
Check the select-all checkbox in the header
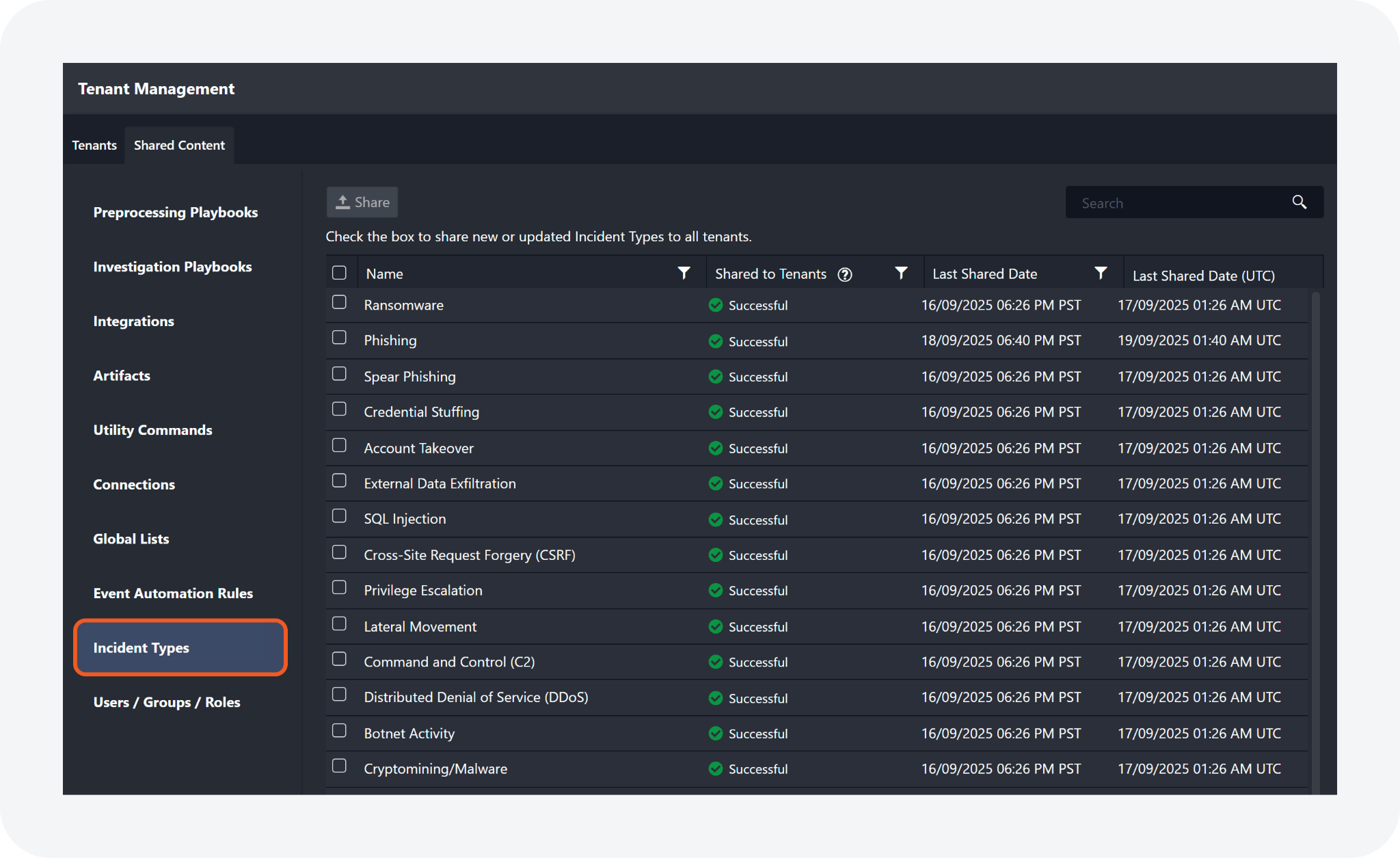click(339, 273)
